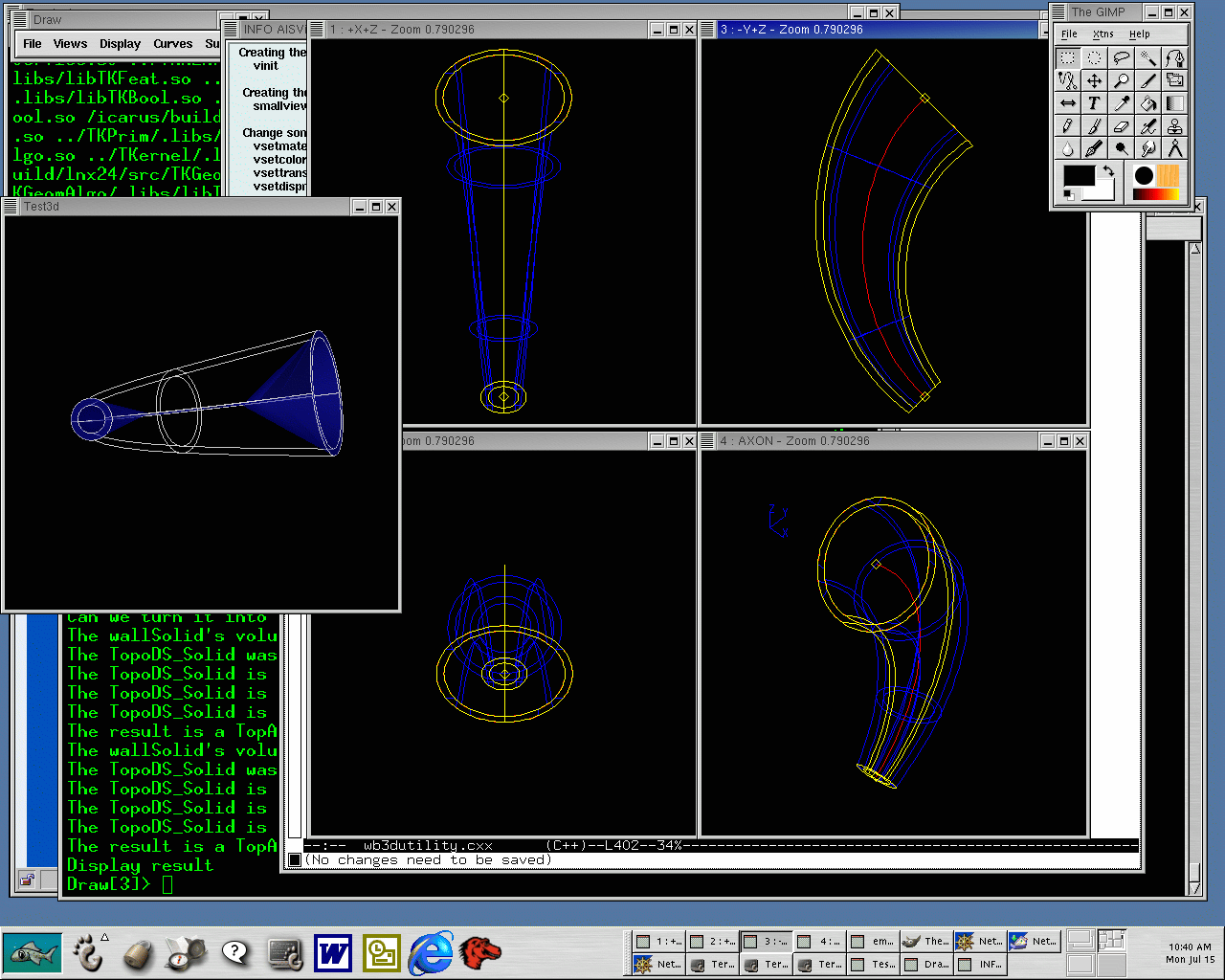Image resolution: width=1225 pixels, height=980 pixels.
Task: Select the Ellipse Select tool in GIMP
Action: coord(1094,57)
